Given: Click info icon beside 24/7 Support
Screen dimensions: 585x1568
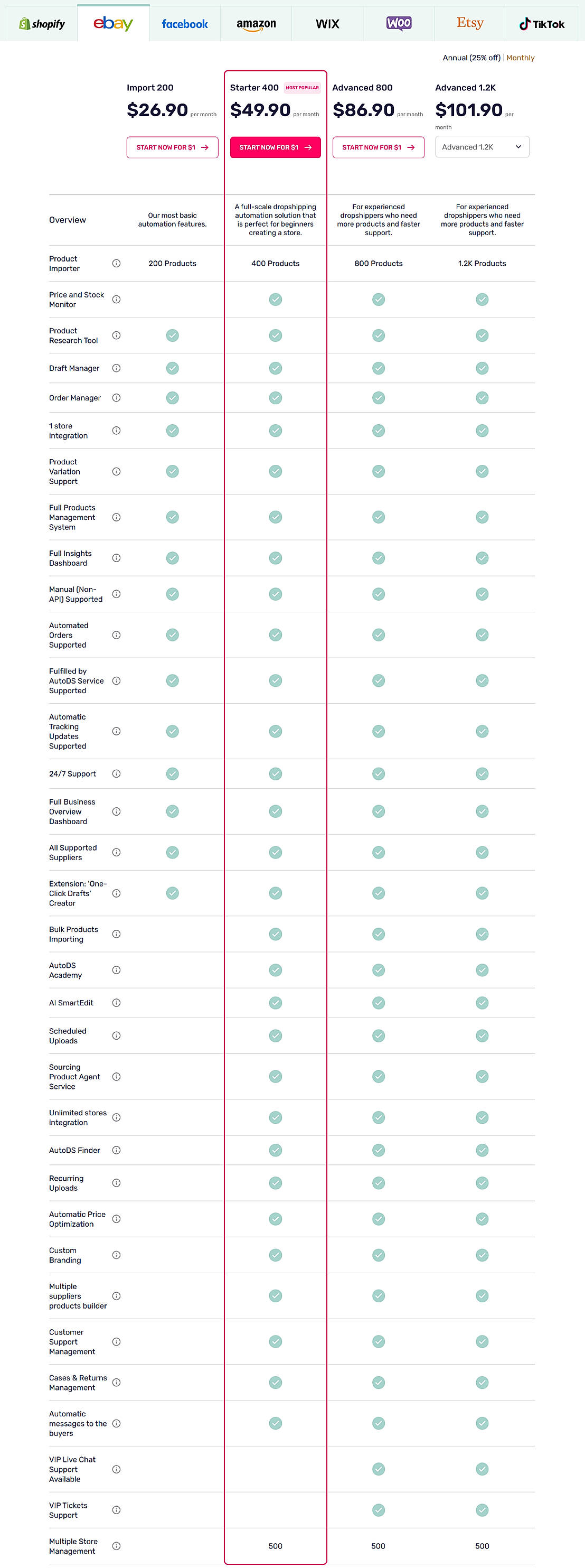Looking at the screenshot, I should (x=116, y=773).
